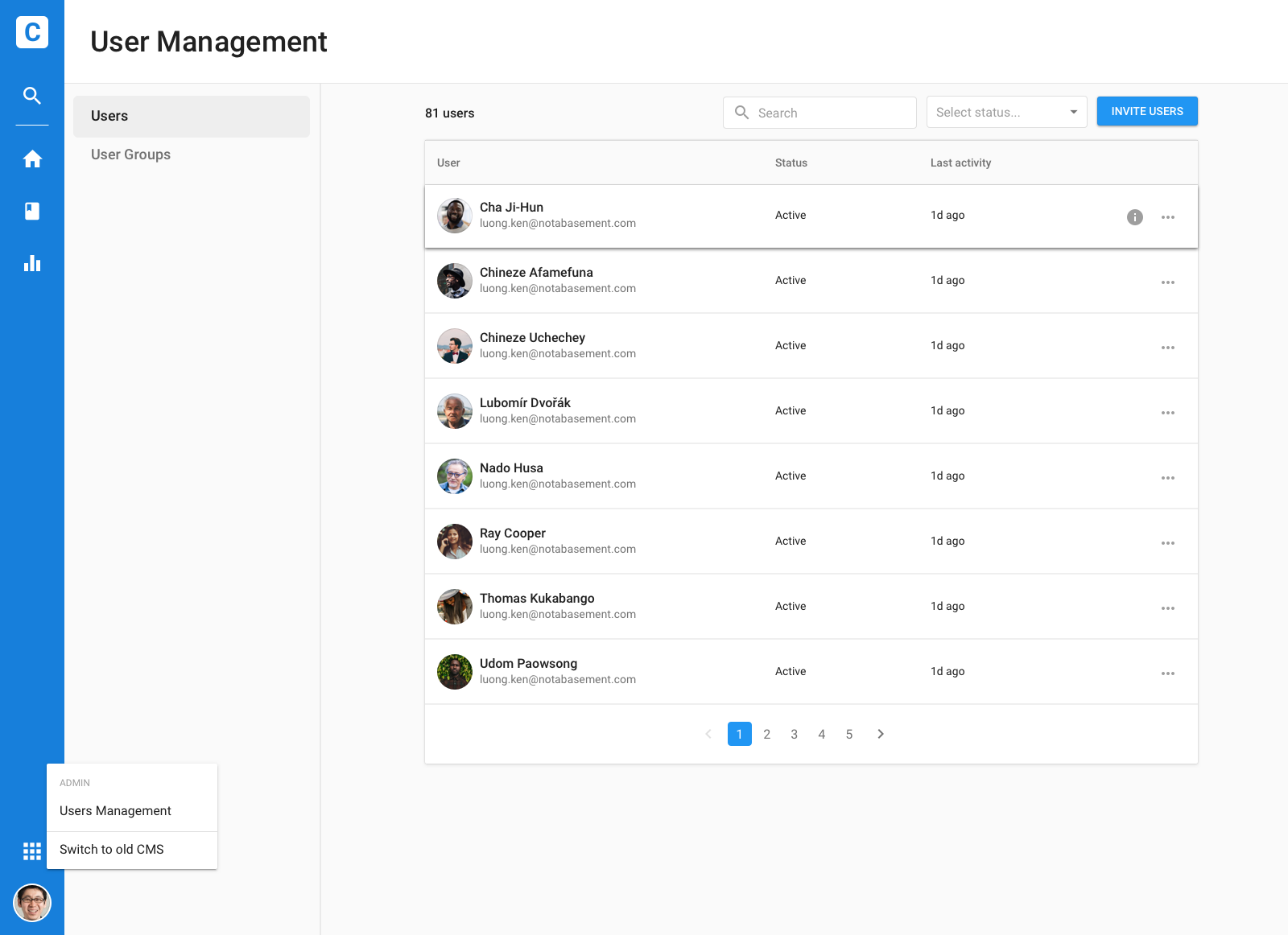
Task: Click the profile avatar at the sidebar bottom
Action: point(32,903)
